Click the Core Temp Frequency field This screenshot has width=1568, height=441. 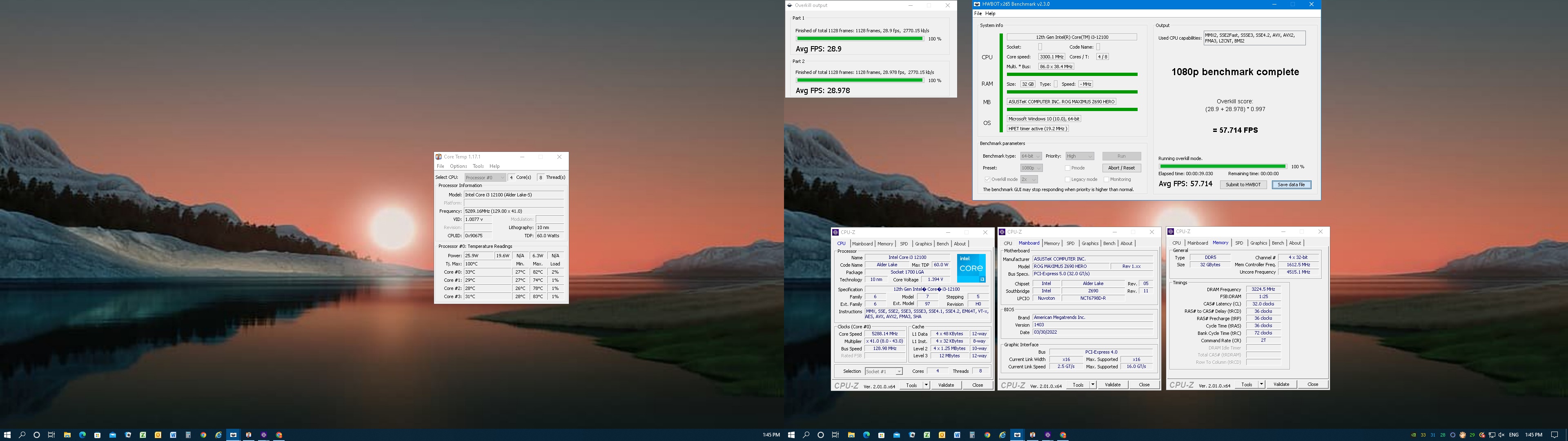tap(513, 212)
